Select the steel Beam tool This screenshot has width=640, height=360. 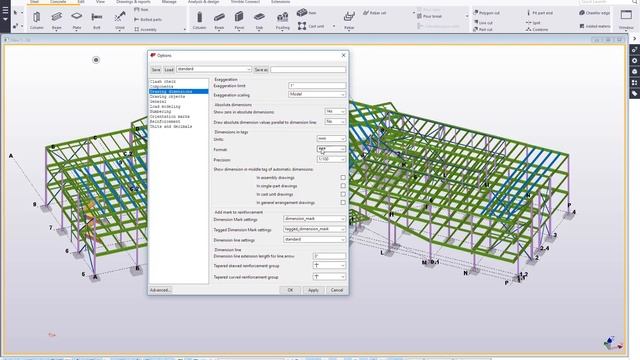[56, 19]
